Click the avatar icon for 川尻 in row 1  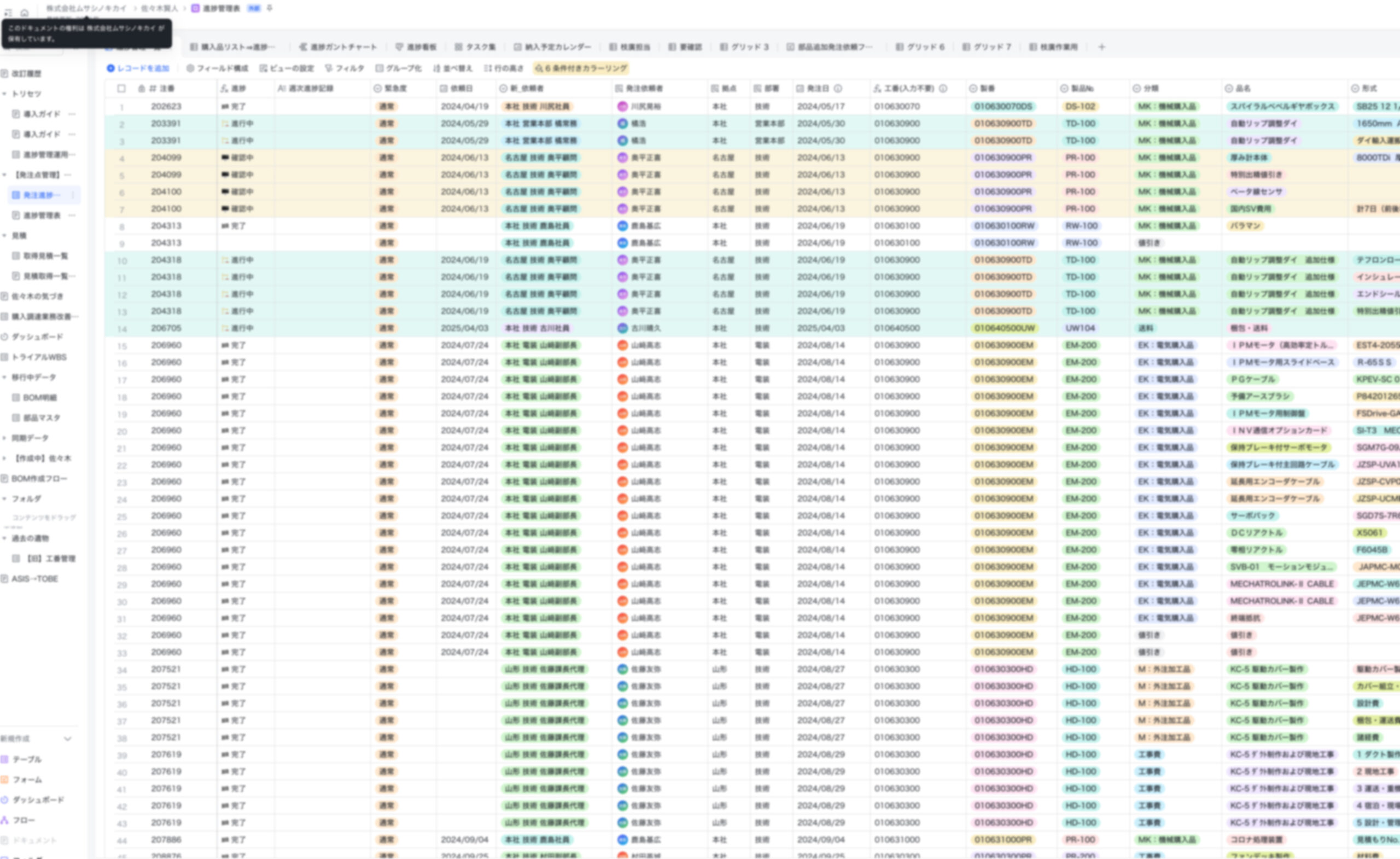(623, 106)
